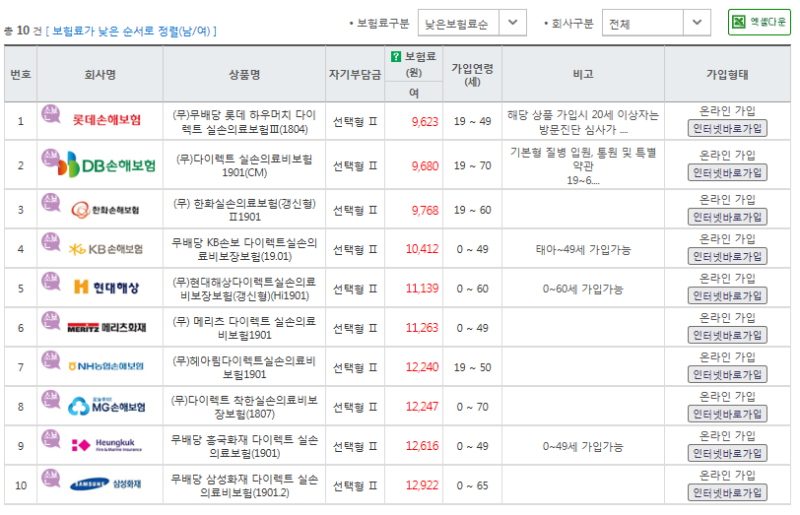Click the consultation bubble icon for 현대해상
The image size is (800, 515).
tap(51, 281)
